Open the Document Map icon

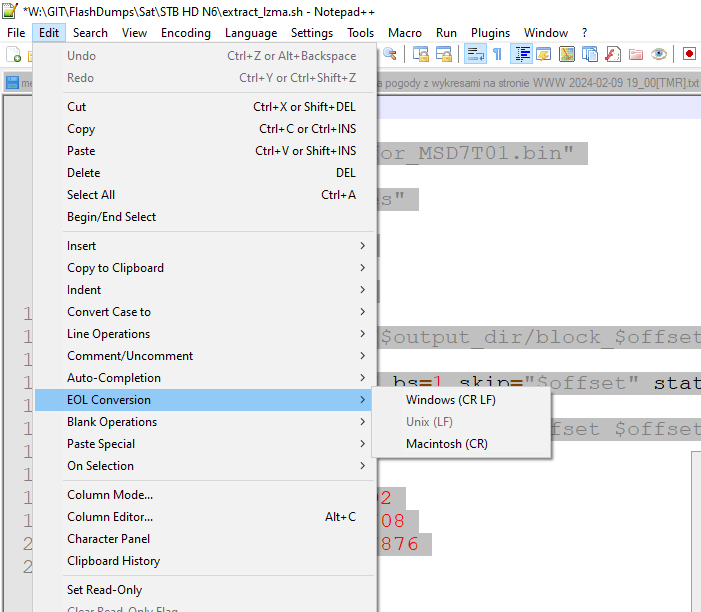pos(567,54)
